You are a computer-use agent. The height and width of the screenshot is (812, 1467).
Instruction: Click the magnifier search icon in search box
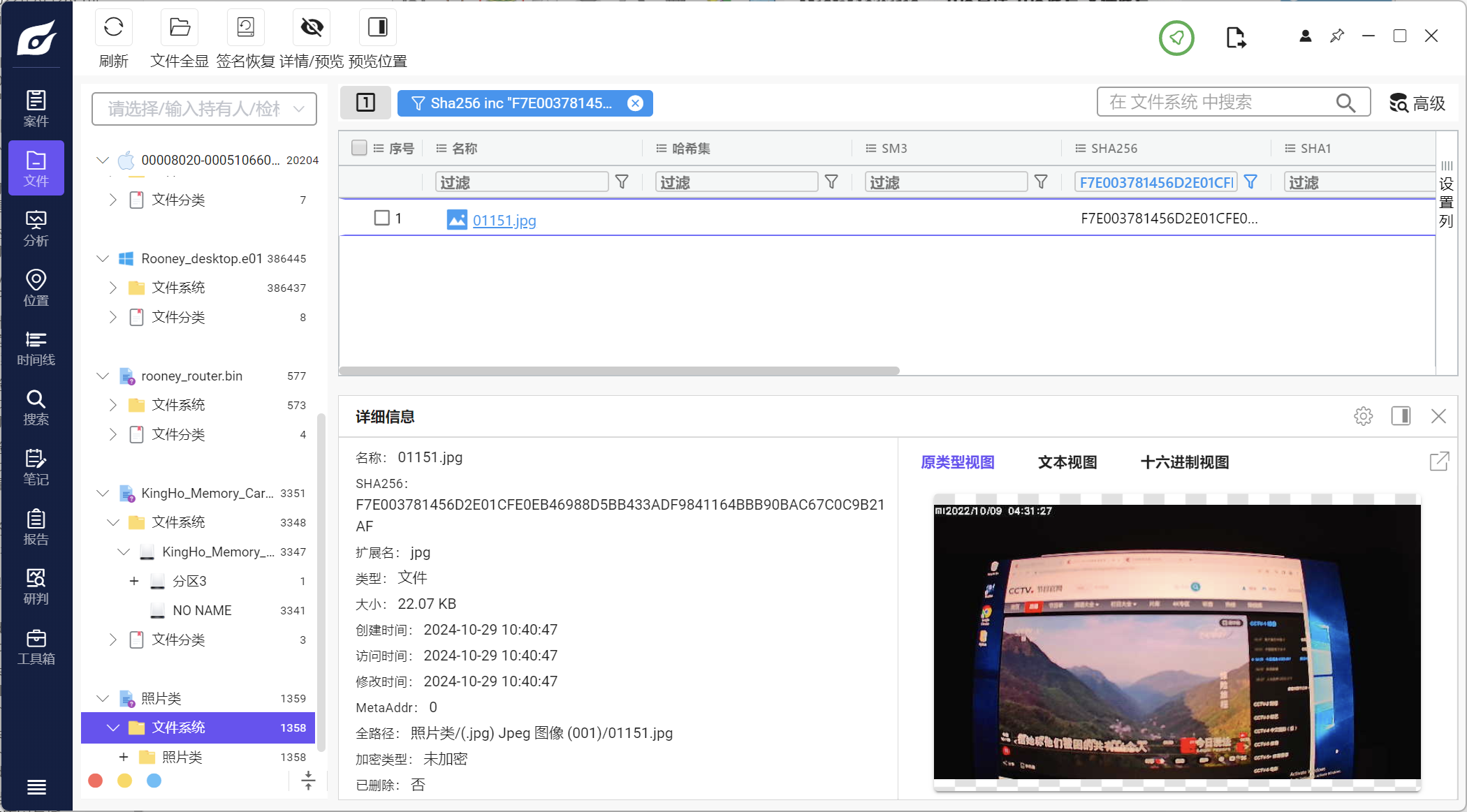(1345, 103)
